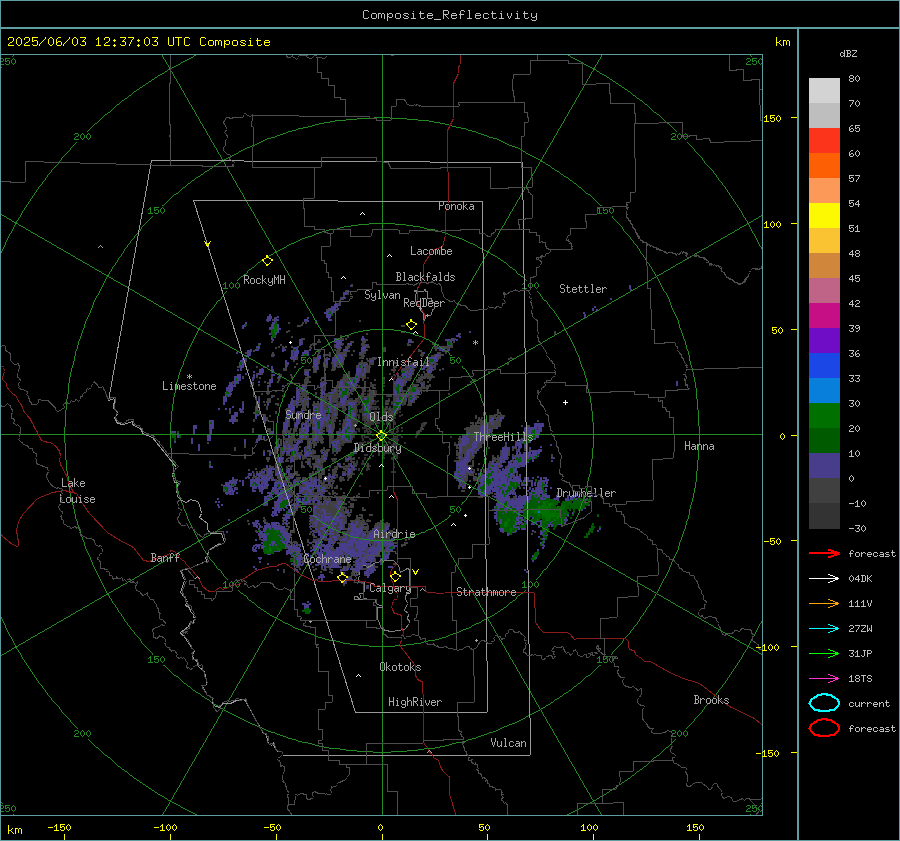Click the Stettler city label
This screenshot has height=841, width=900.
[583, 289]
